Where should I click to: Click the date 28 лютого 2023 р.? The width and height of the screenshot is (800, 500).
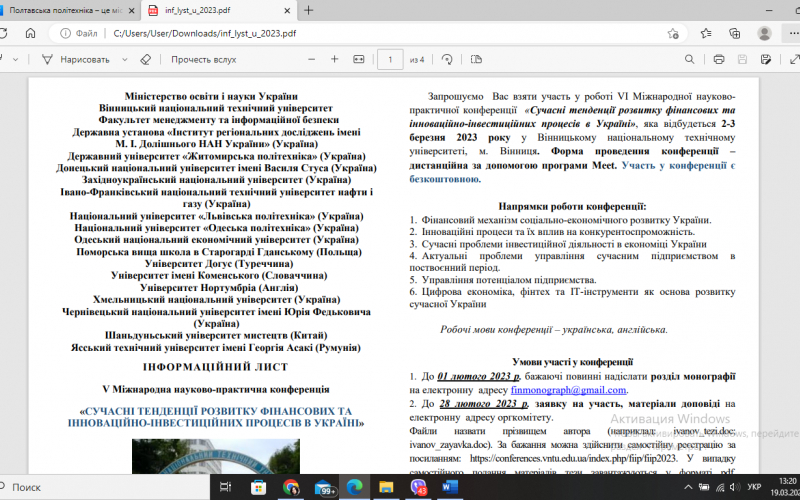coord(484,404)
